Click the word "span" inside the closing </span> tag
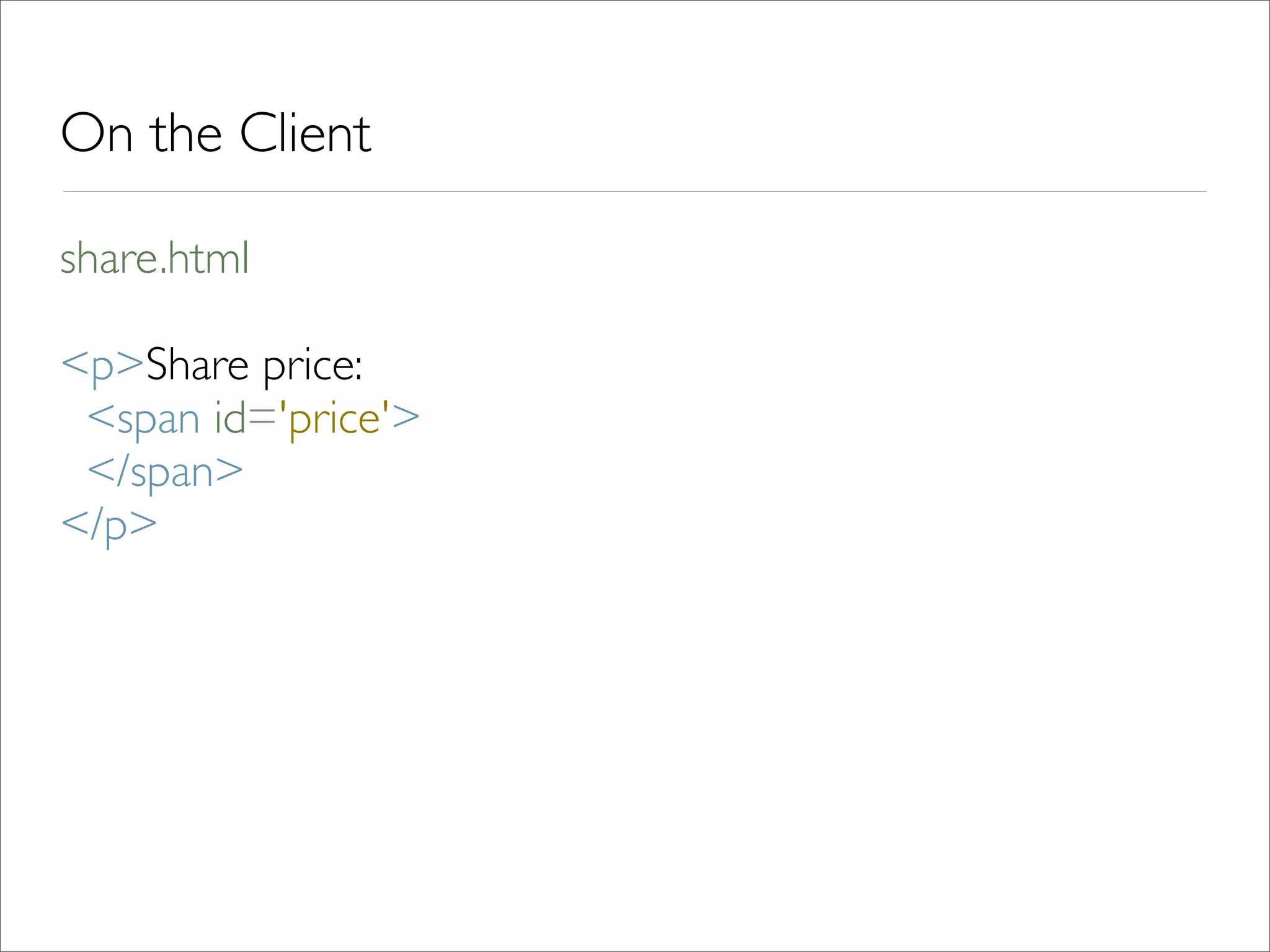The width and height of the screenshot is (1270, 952). [172, 474]
